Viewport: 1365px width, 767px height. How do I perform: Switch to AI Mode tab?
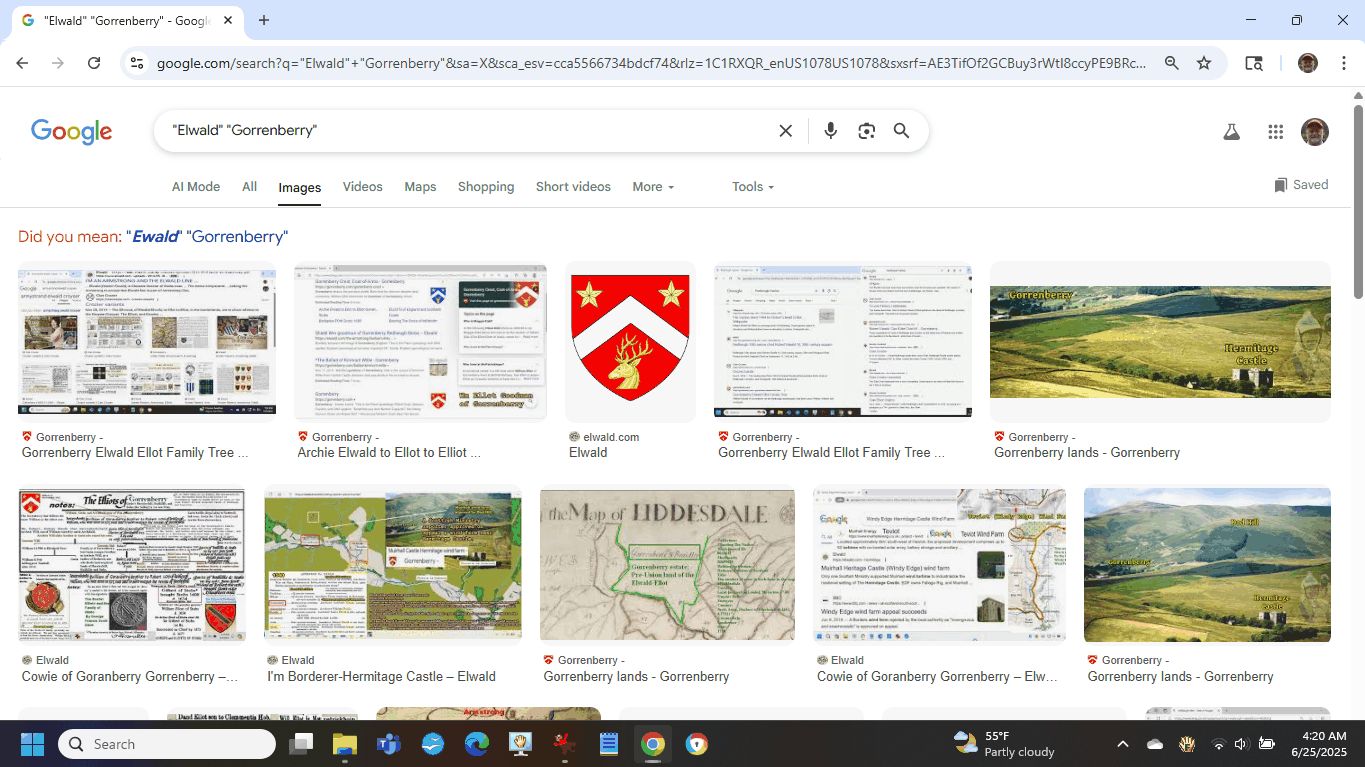pyautogui.click(x=196, y=187)
